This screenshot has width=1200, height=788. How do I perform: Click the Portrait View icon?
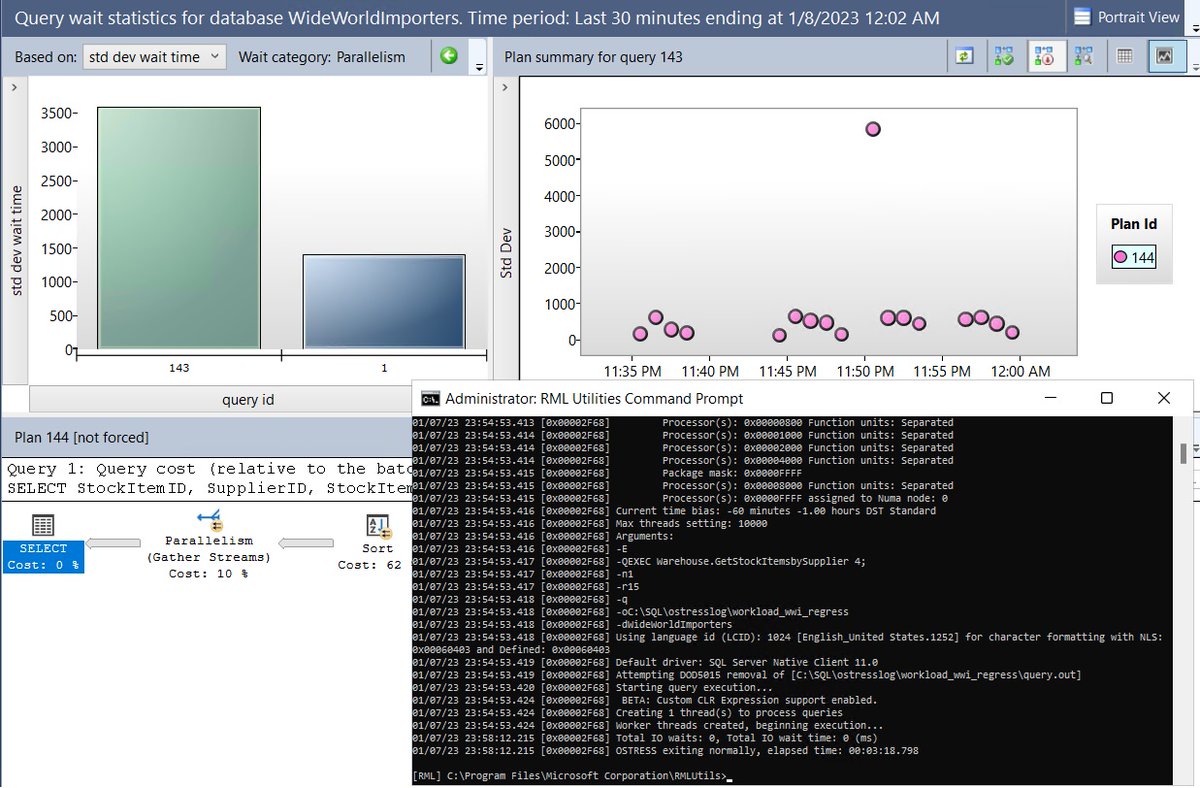pyautogui.click(x=1083, y=17)
